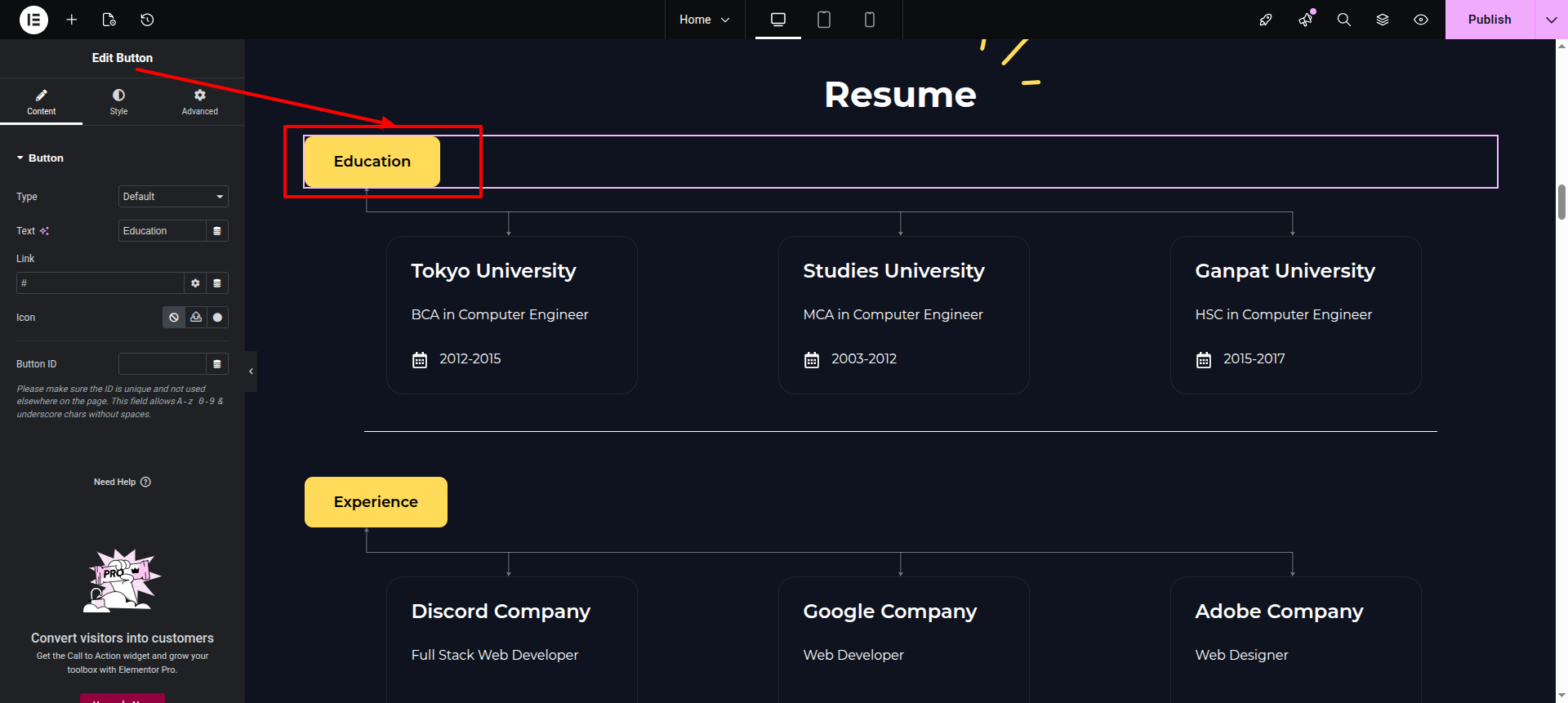Screen dimensions: 1568x703
Task: Click into the Button ID field
Action: [x=162, y=364]
